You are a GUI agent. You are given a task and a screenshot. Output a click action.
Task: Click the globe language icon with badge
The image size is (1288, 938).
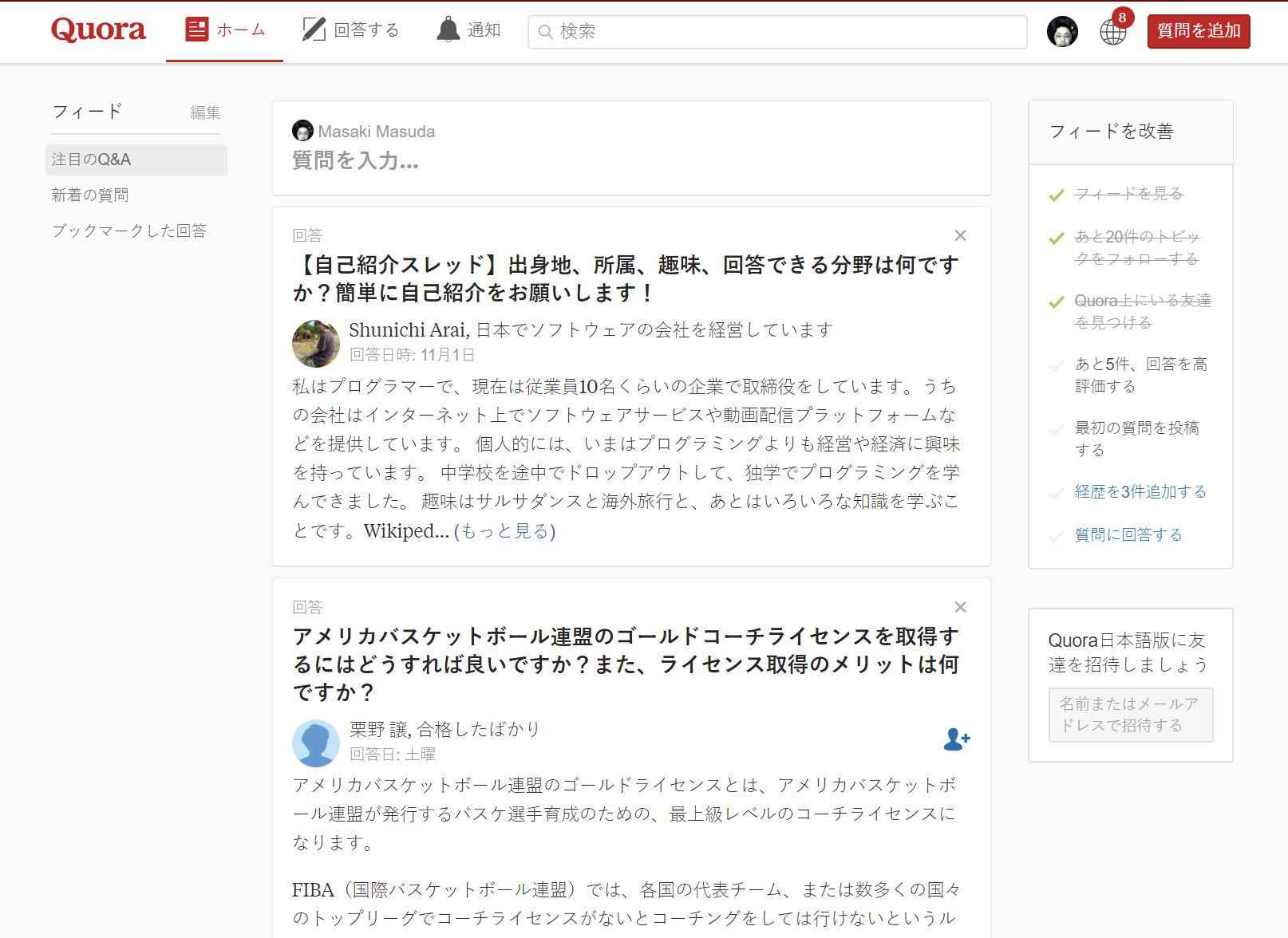[x=1112, y=31]
